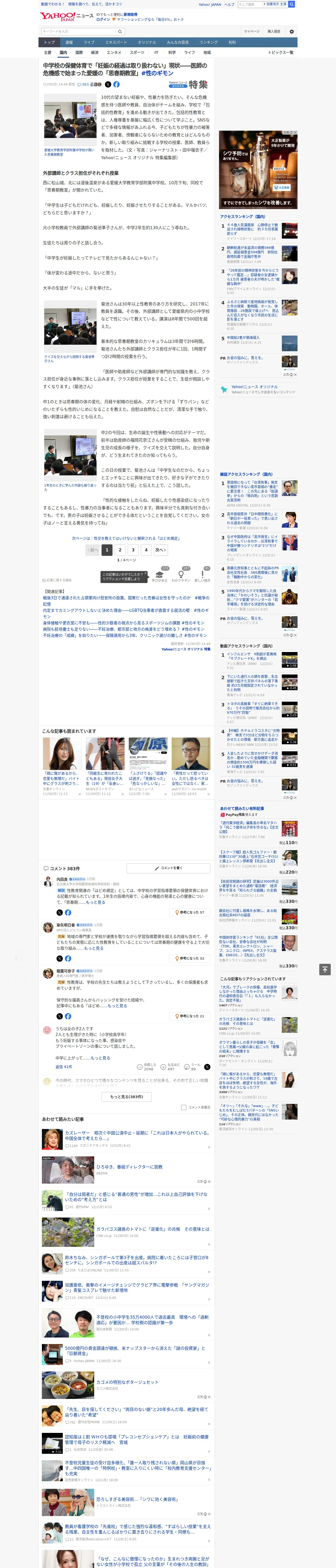Open the lead classroom photo thumbnail
Screen dimensions: 336x1568
click(x=70, y=120)
